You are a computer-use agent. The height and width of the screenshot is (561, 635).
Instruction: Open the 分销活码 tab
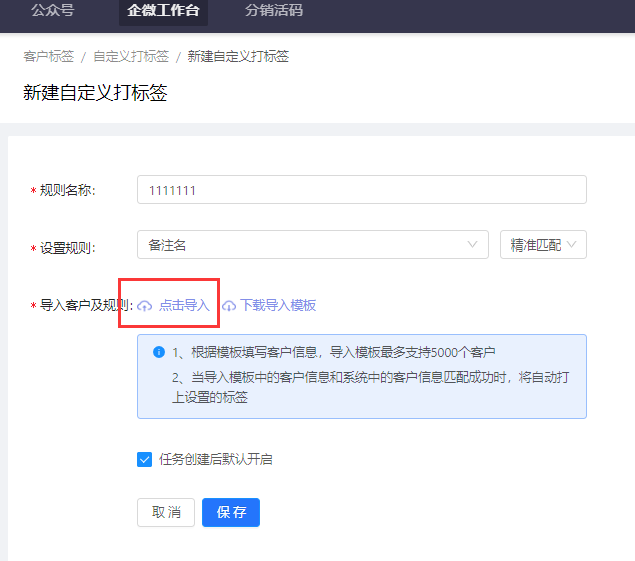pyautogui.click(x=274, y=11)
